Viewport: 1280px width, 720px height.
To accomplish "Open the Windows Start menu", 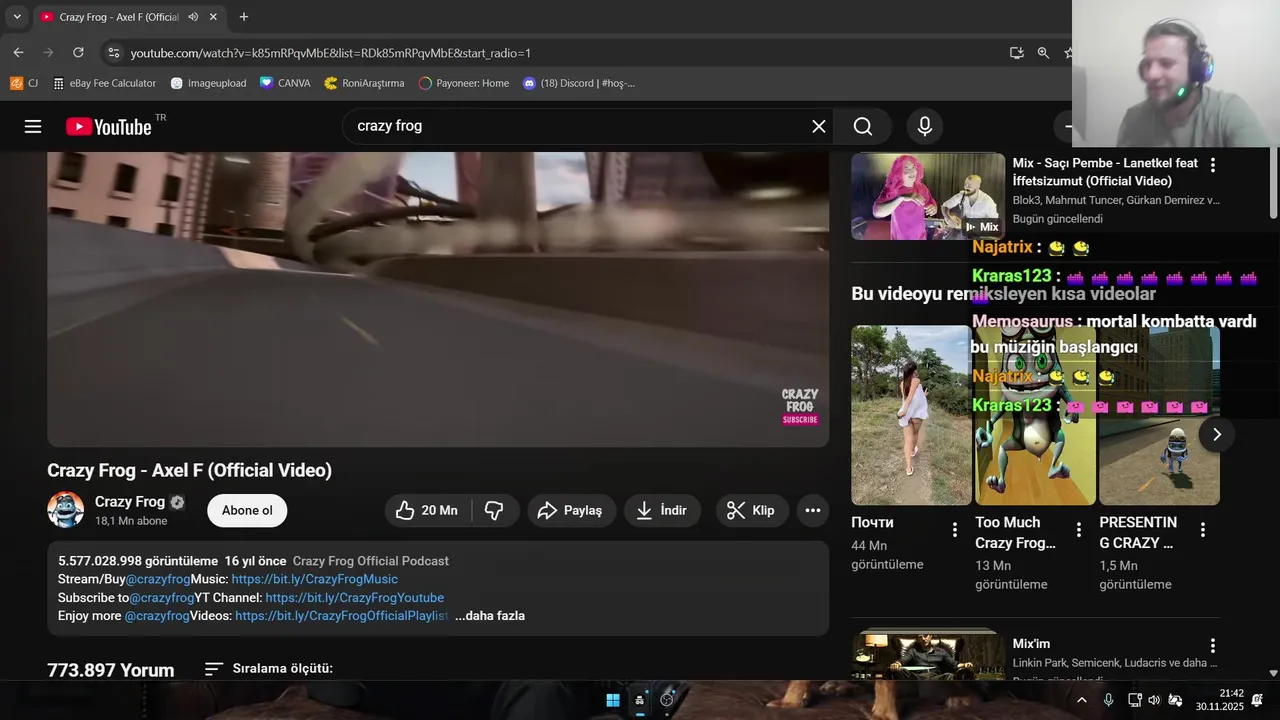I will click(612, 700).
